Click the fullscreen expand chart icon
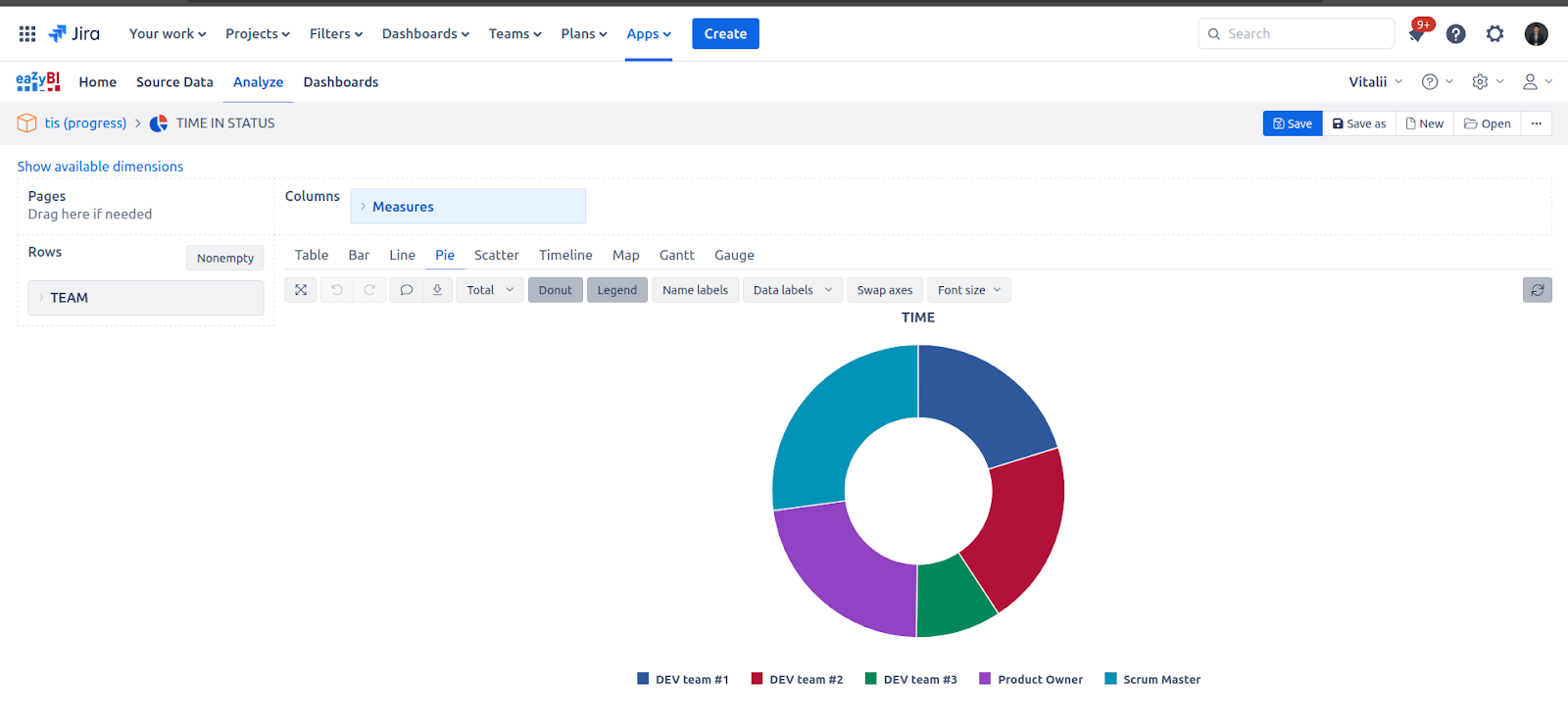 pyautogui.click(x=301, y=290)
